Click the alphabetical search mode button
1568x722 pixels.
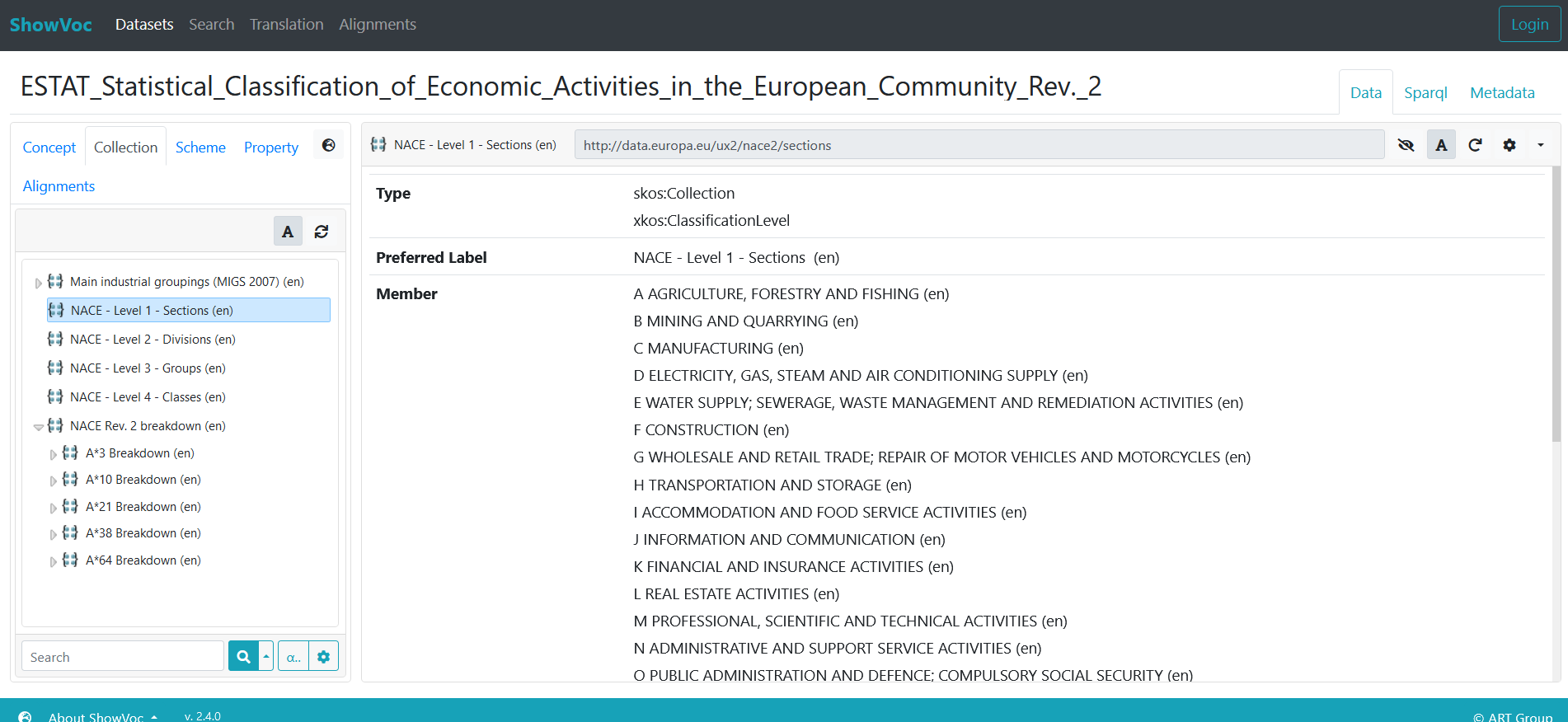coord(293,656)
